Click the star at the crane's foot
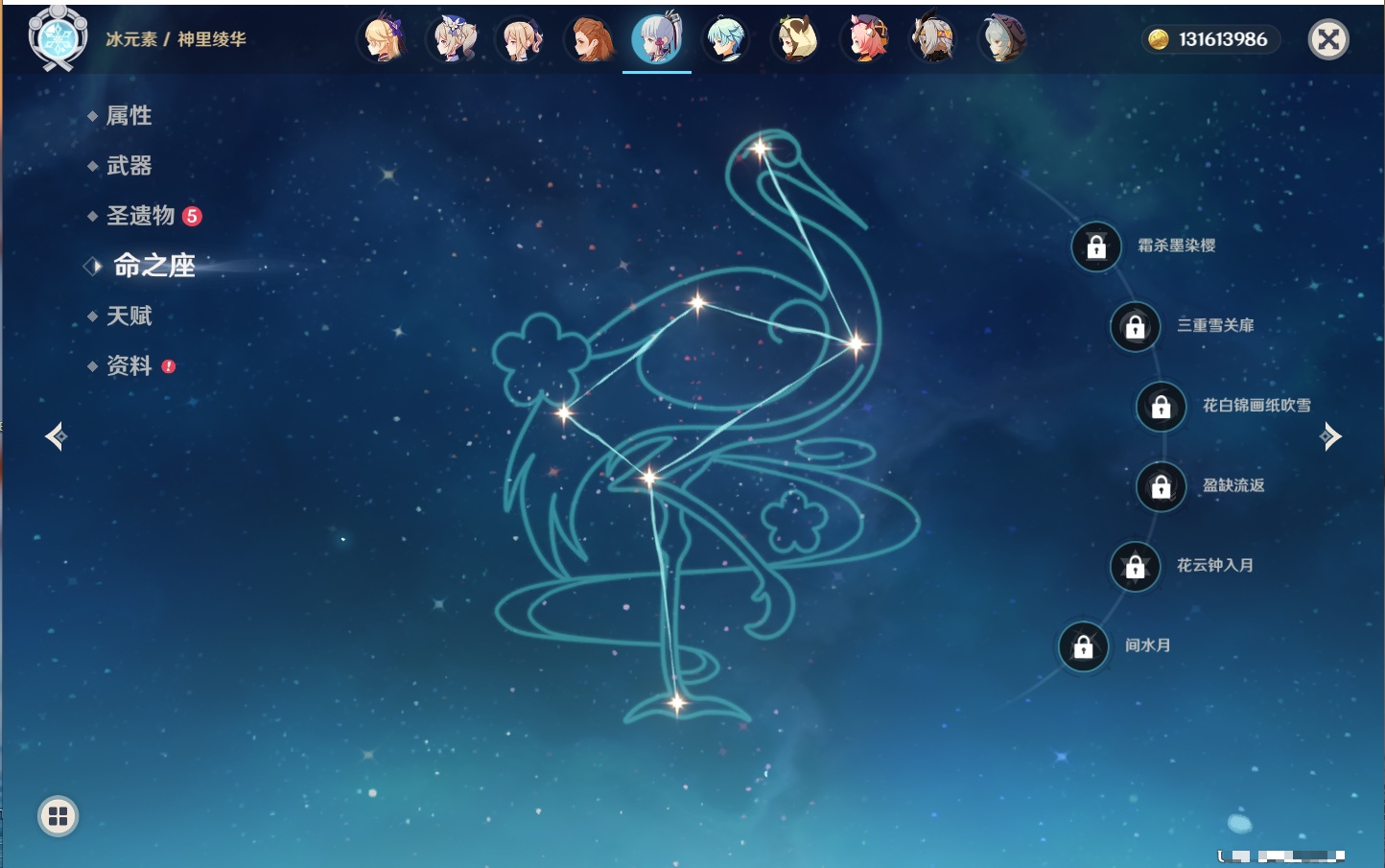The width and height of the screenshot is (1385, 868). pyautogui.click(x=677, y=703)
